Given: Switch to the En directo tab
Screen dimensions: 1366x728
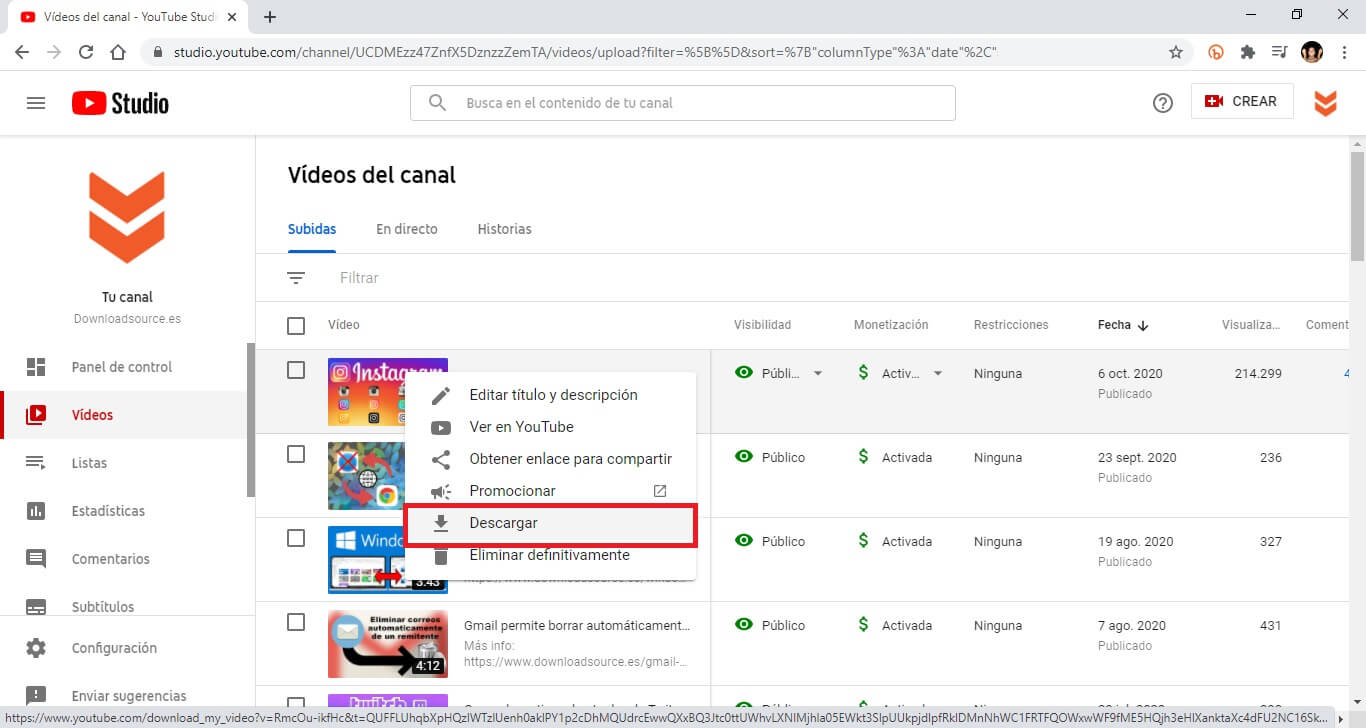Looking at the screenshot, I should point(407,229).
